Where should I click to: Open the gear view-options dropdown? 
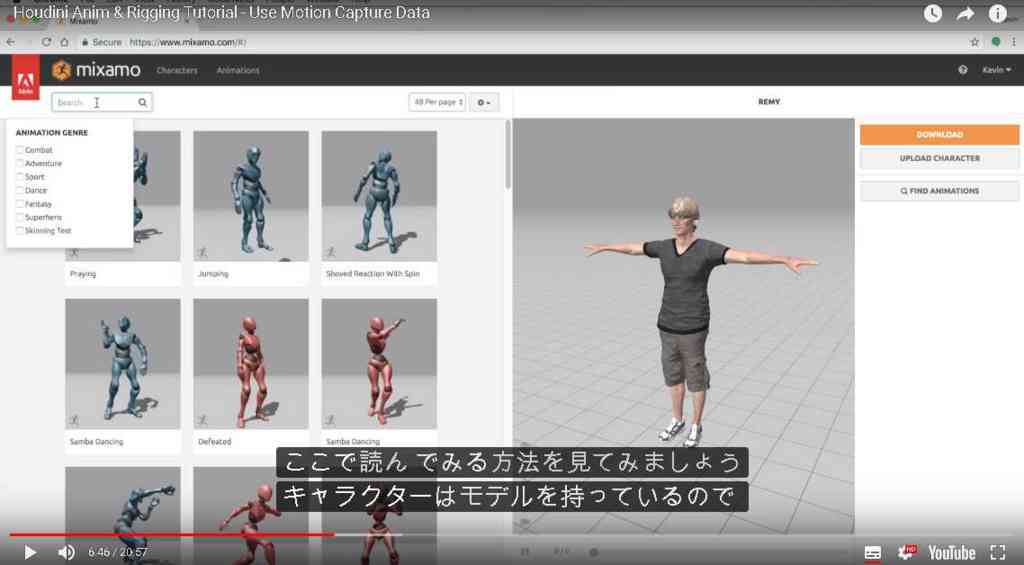click(x=484, y=103)
